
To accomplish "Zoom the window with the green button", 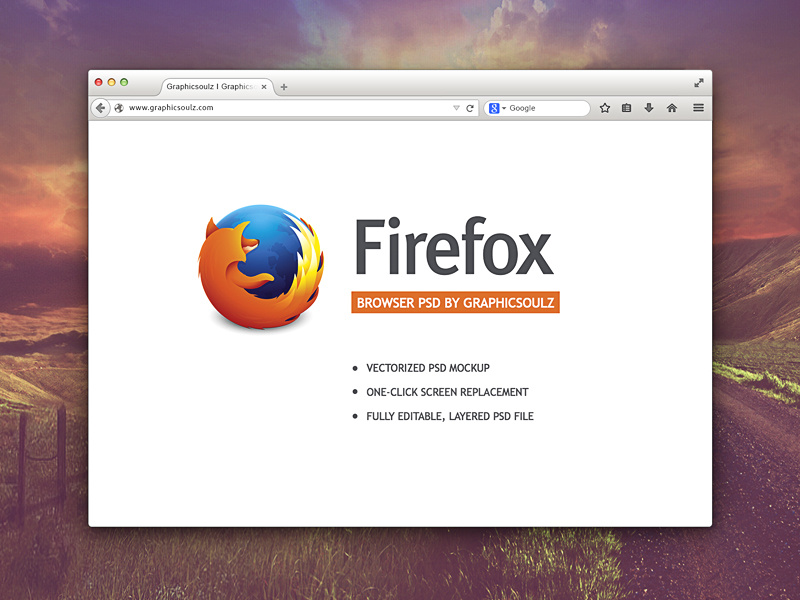I will pos(124,82).
